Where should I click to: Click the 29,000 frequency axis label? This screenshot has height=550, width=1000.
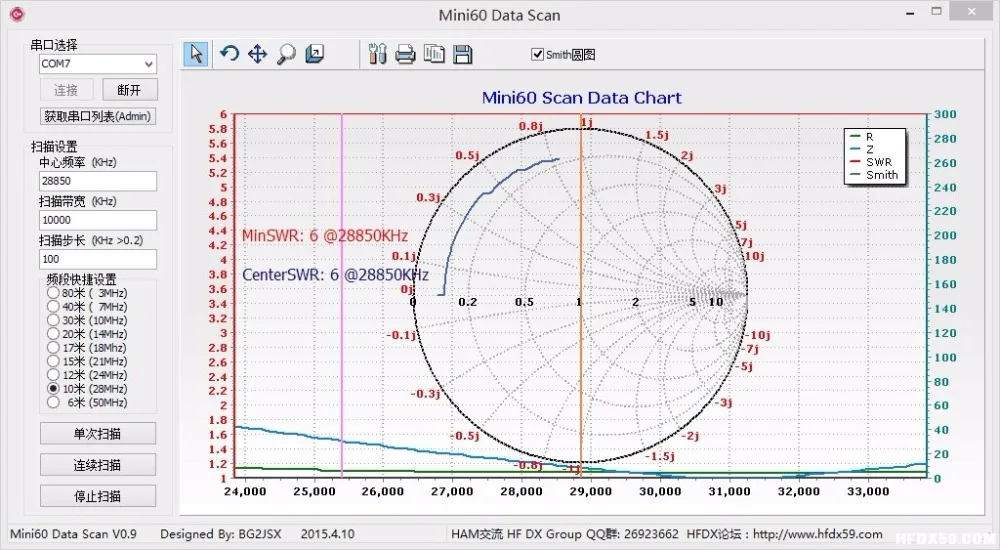(x=591, y=491)
